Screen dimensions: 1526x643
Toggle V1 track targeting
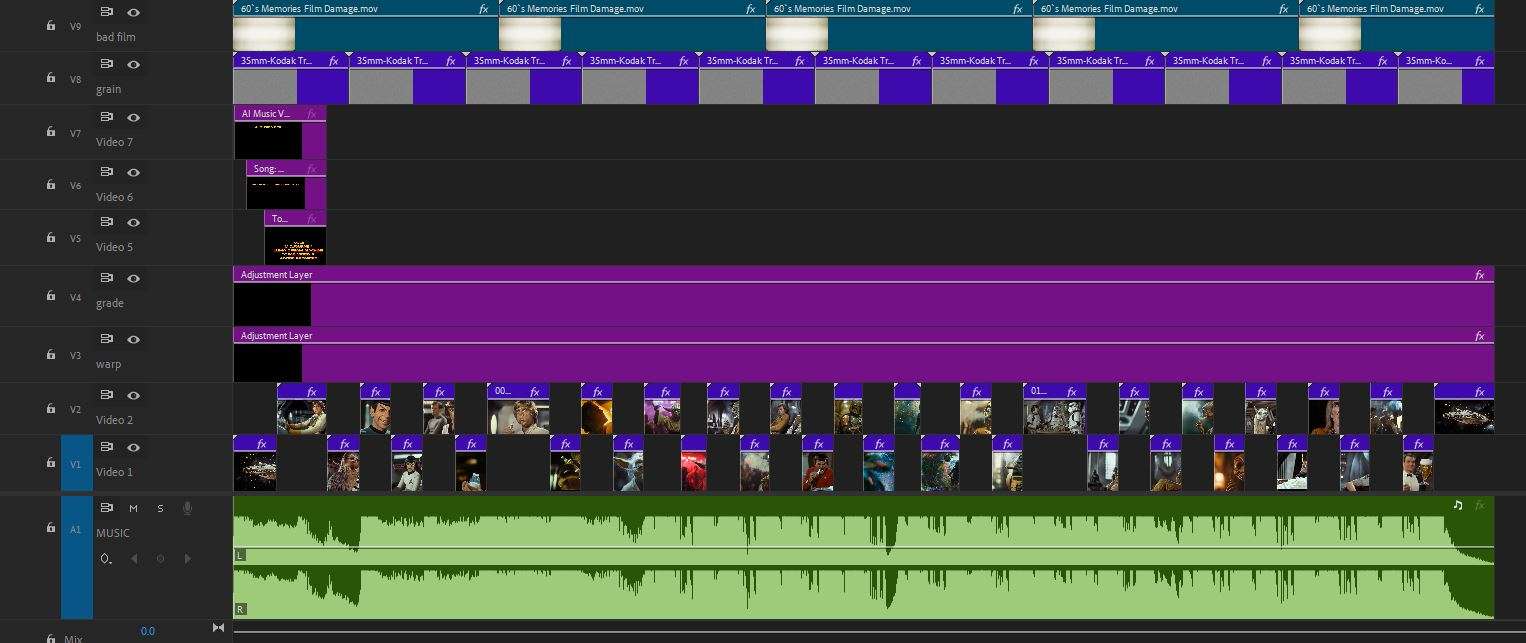(x=76, y=463)
